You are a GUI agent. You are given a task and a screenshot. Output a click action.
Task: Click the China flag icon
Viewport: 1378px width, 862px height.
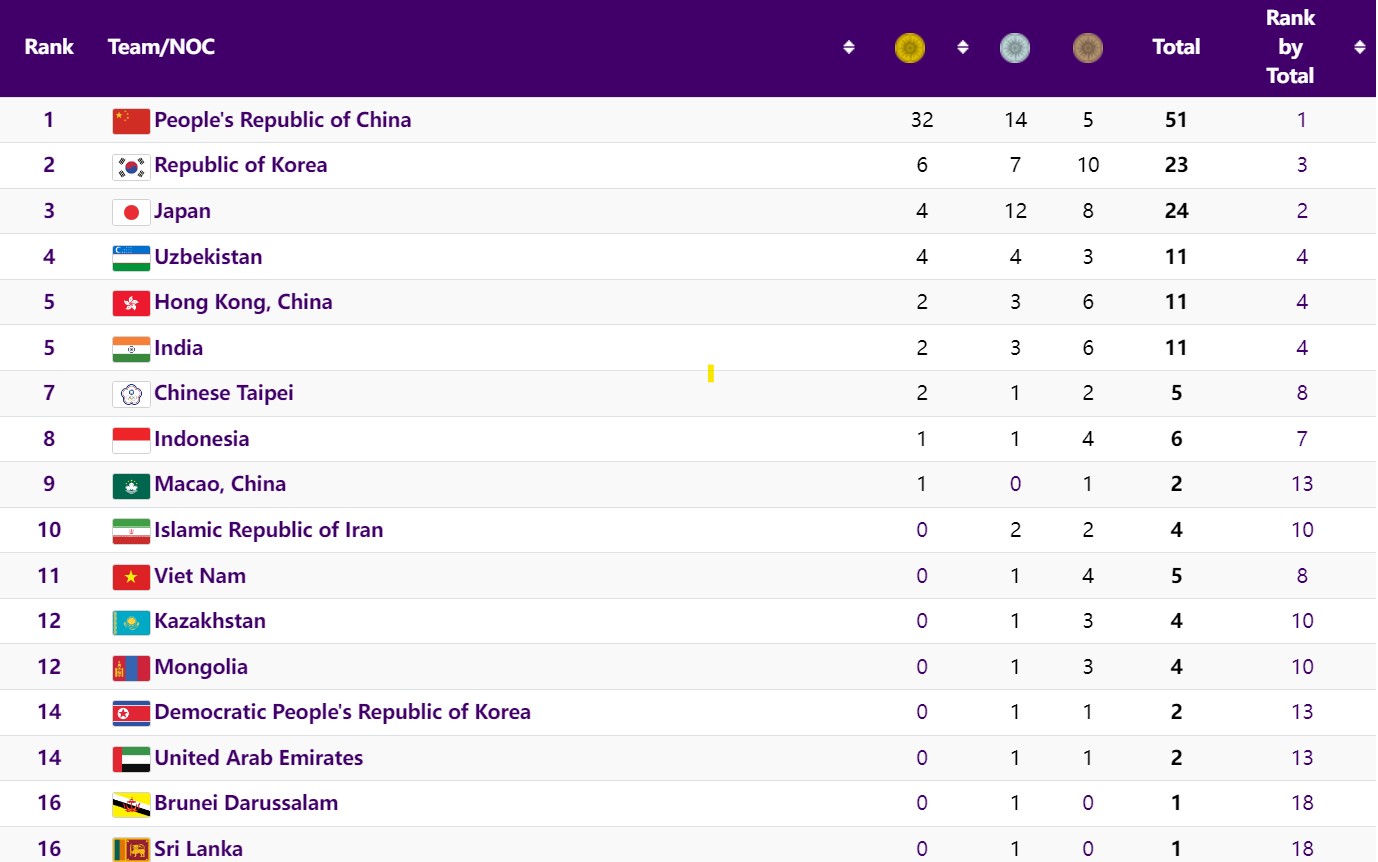click(131, 121)
